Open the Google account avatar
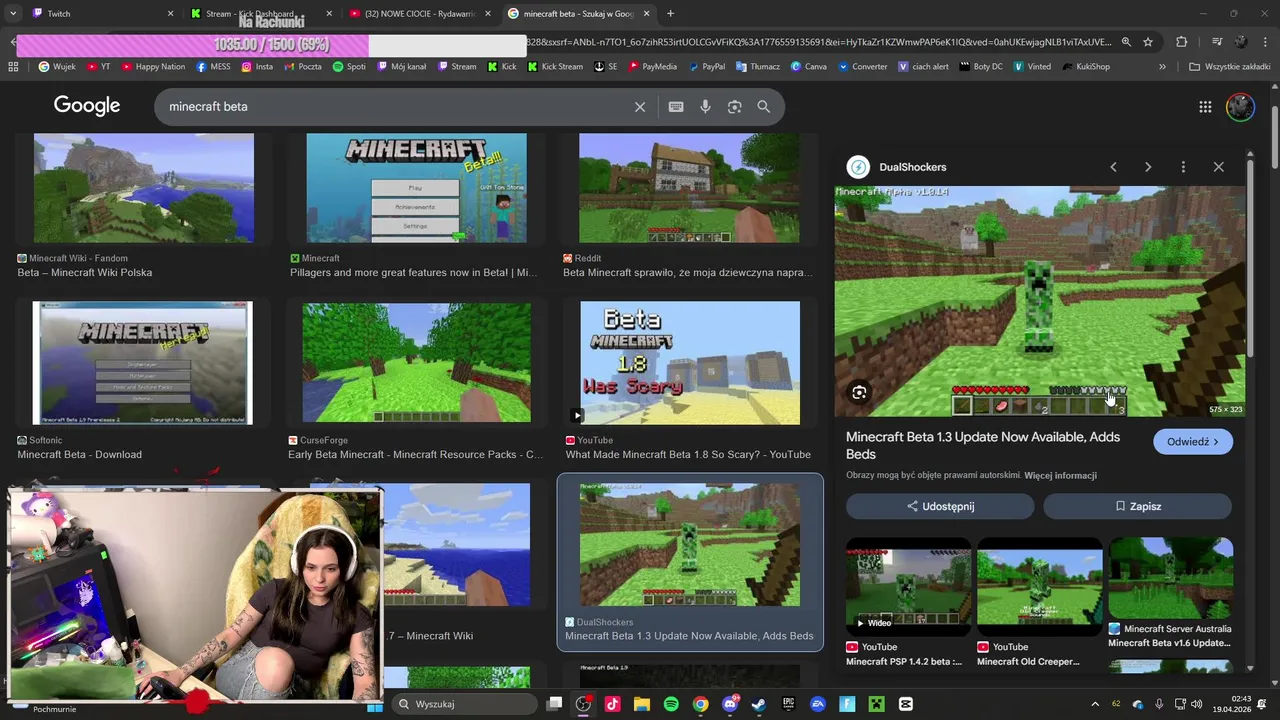The height and width of the screenshot is (720, 1280). coord(1240,107)
